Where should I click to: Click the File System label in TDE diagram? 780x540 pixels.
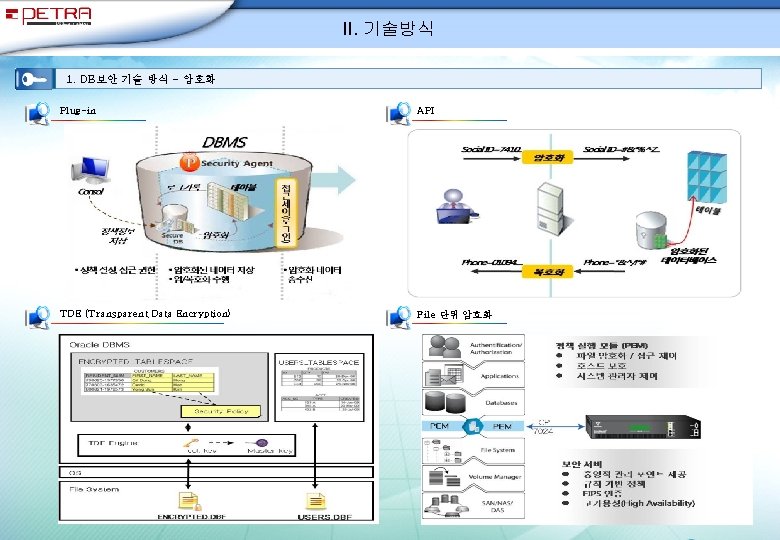pos(94,489)
